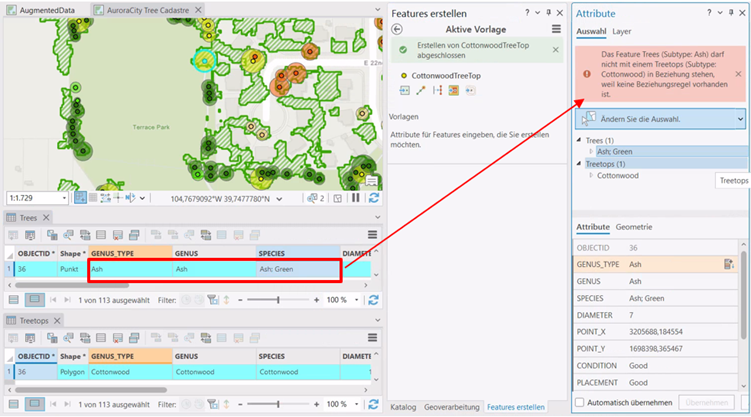This screenshot has width=751, height=417.
Task: Check Automatisch übernehmen checkbox
Action: coord(580,403)
